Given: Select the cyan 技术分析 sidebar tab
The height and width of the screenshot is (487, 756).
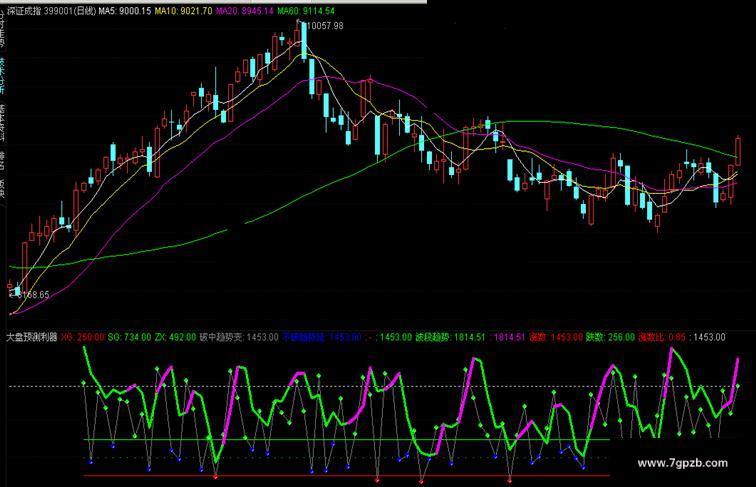Looking at the screenshot, I should click(x=2, y=76).
